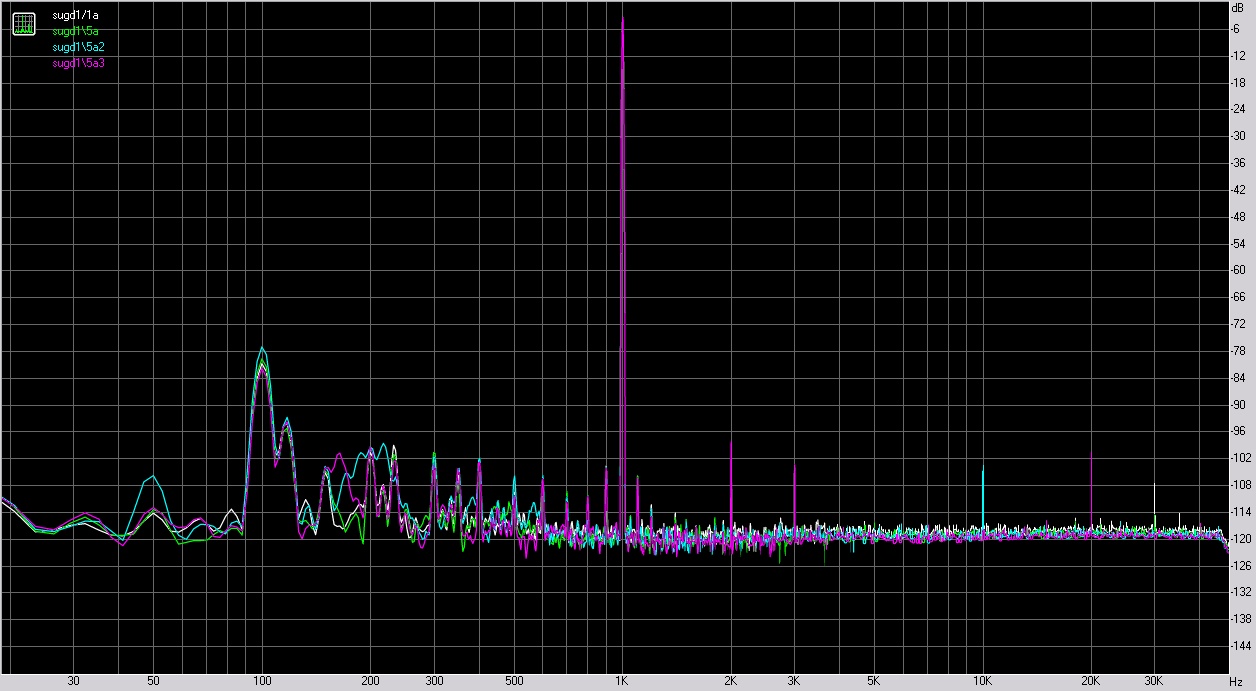Click the -60 dB axis label
The image size is (1256, 691).
(x=1240, y=271)
